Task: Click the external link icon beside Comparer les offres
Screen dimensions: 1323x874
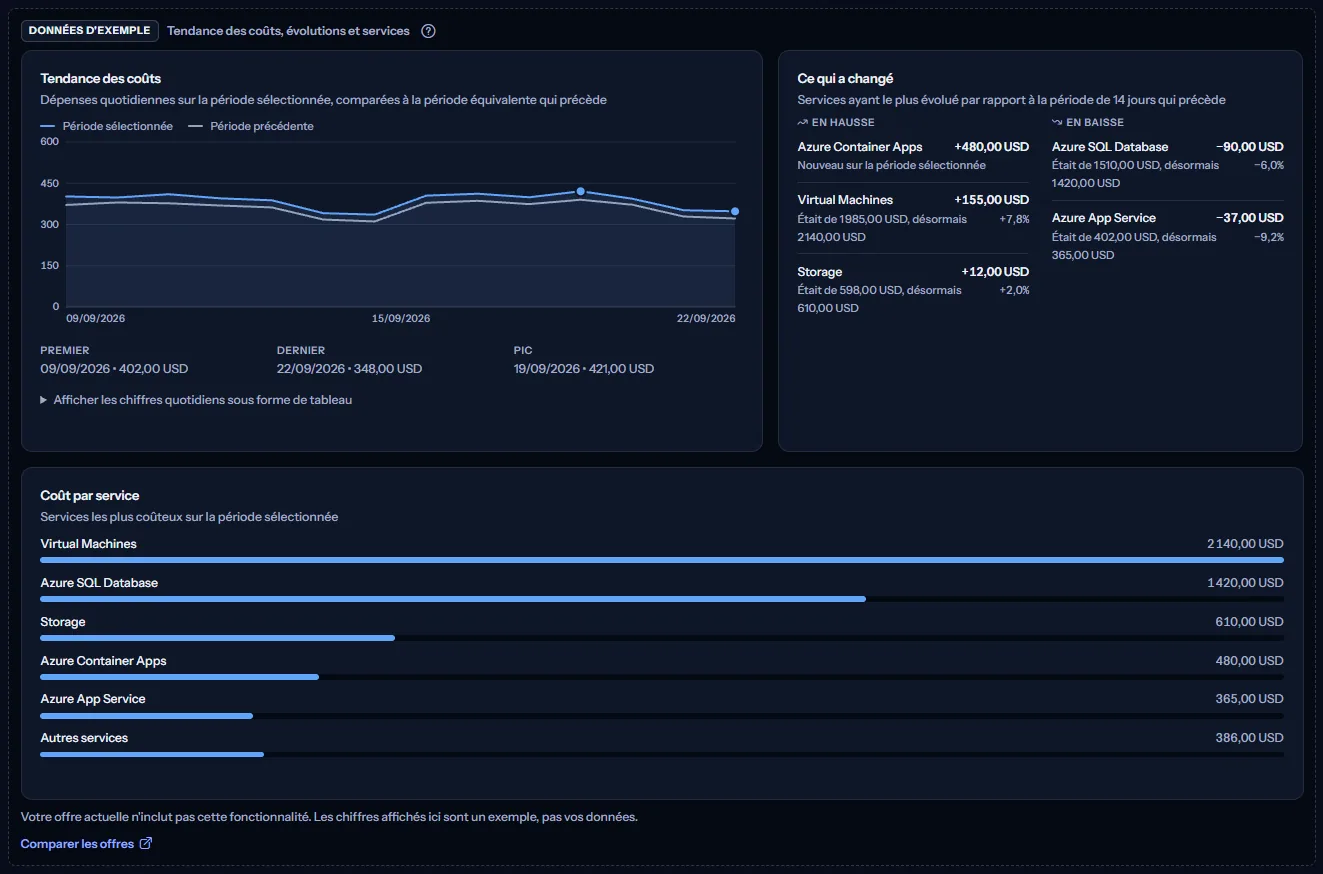Action: click(x=146, y=843)
